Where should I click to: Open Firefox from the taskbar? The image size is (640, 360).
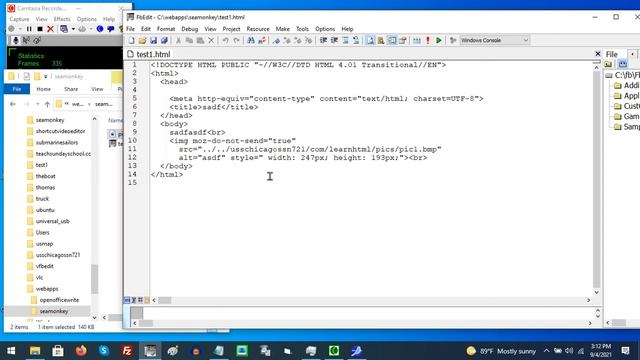point(81,351)
